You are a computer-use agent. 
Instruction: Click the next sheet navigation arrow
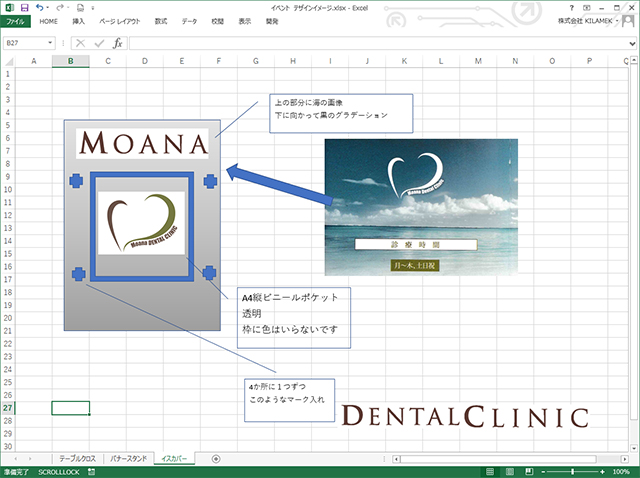pyautogui.click(x=30, y=459)
